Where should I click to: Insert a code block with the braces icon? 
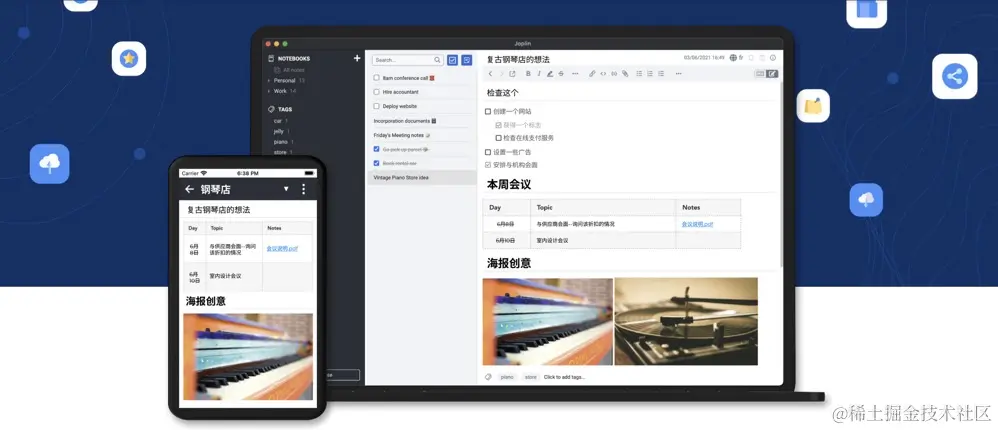614,74
